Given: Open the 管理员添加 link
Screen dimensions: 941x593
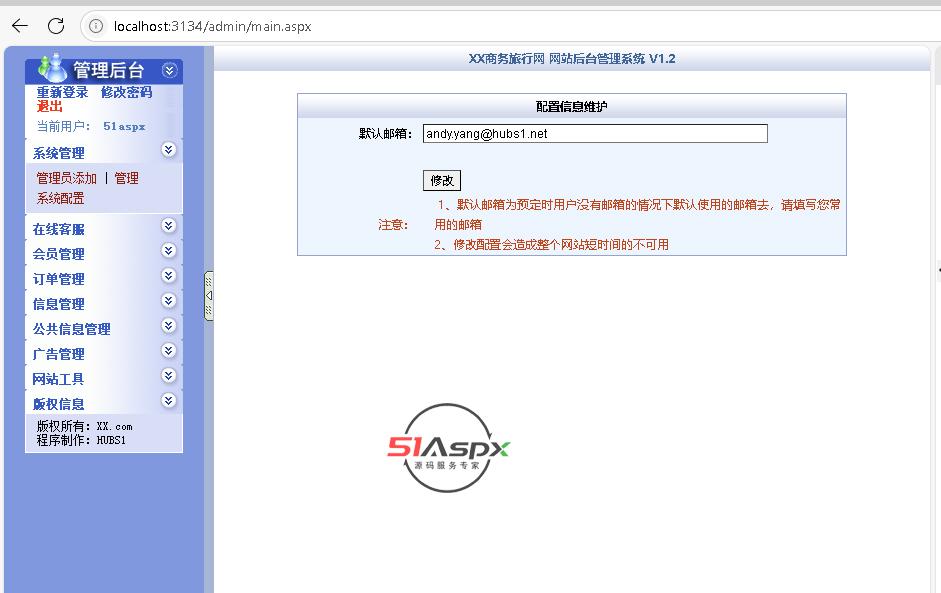Looking at the screenshot, I should (x=67, y=178).
